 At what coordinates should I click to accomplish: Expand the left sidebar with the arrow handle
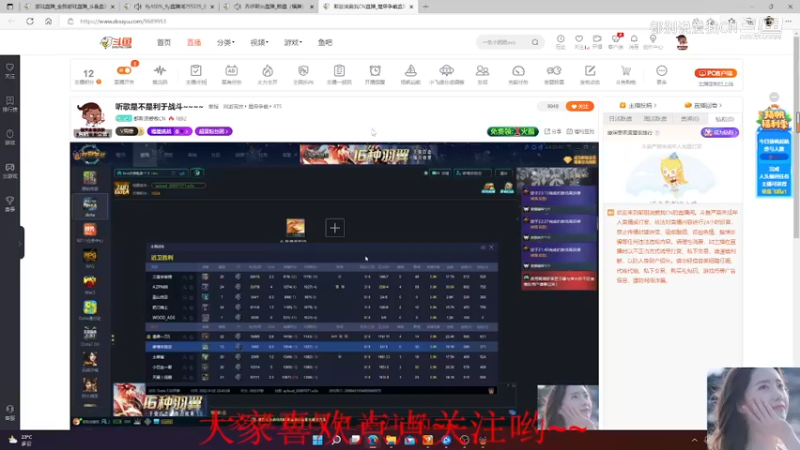[21, 243]
